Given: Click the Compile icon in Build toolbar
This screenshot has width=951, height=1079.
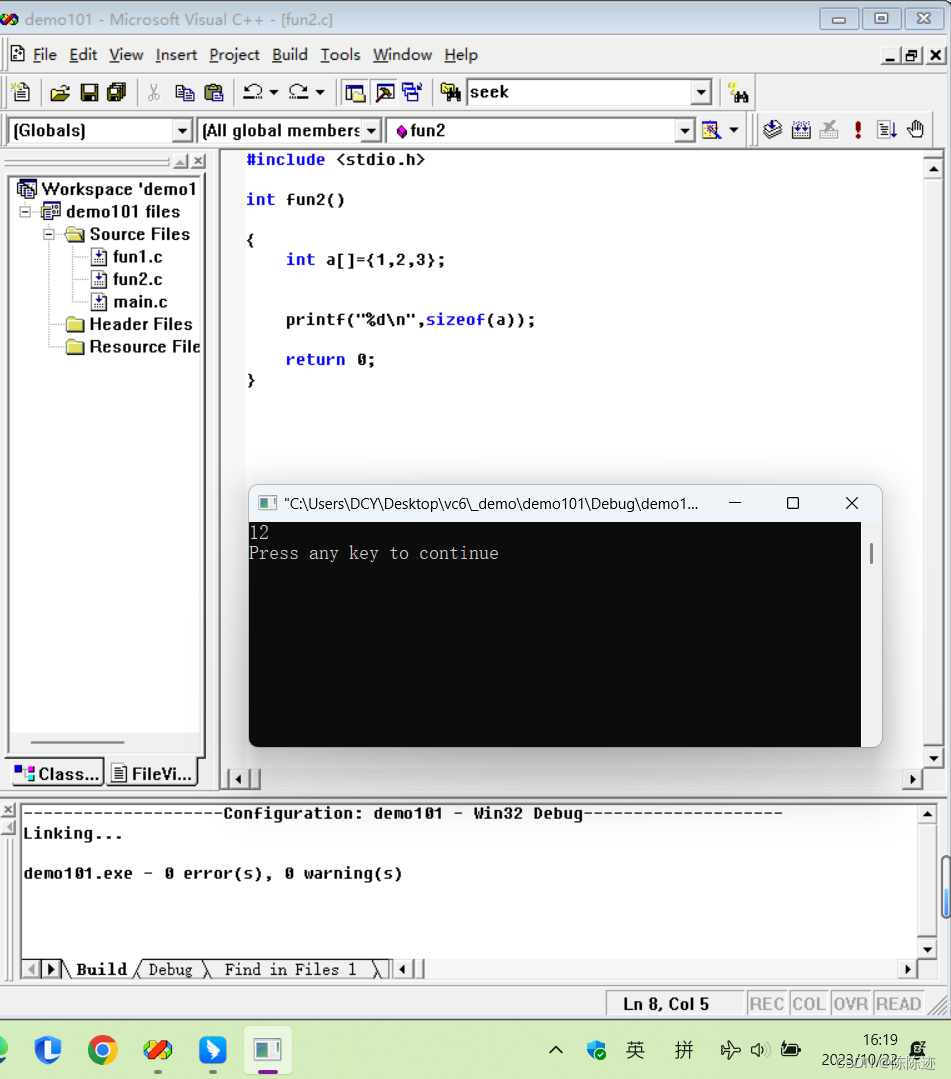Looking at the screenshot, I should click(773, 129).
